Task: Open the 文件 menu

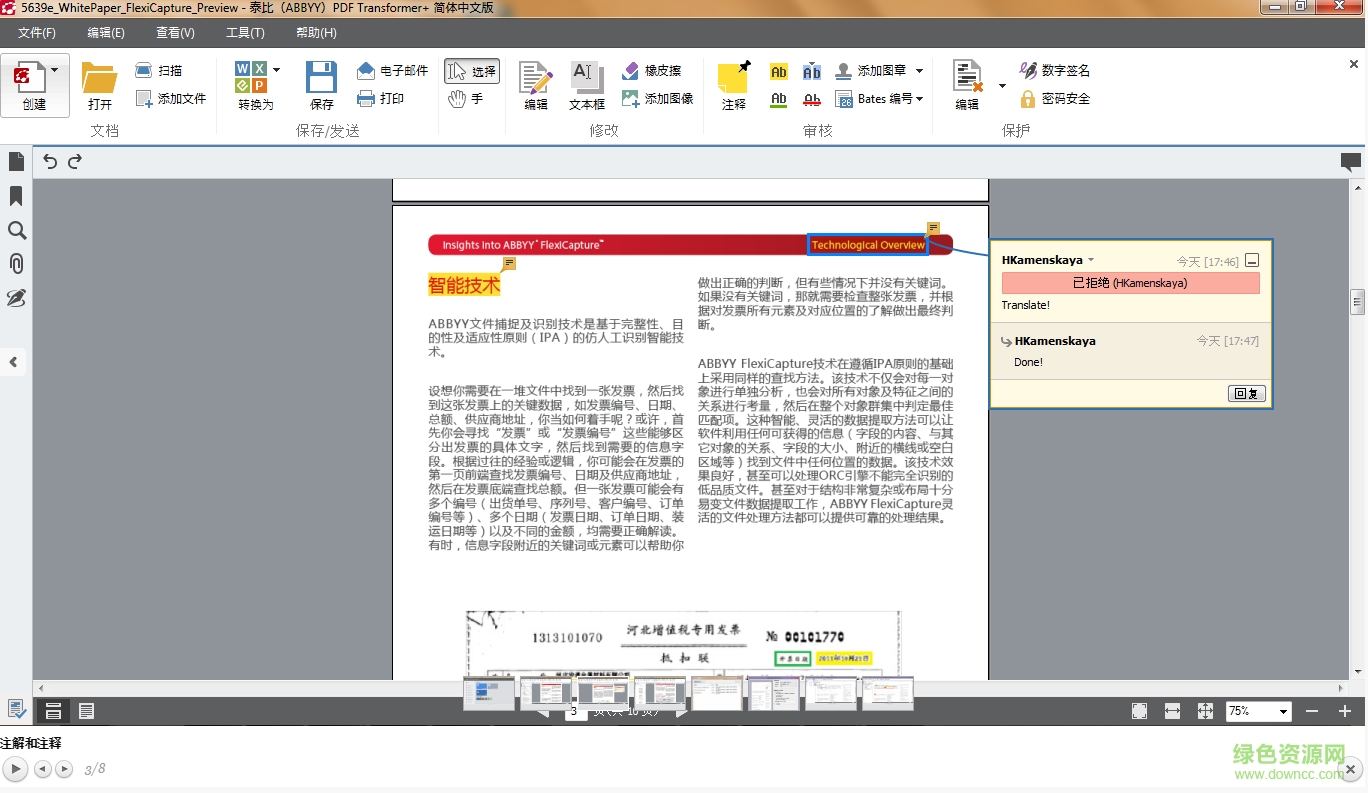Action: pyautogui.click(x=36, y=32)
